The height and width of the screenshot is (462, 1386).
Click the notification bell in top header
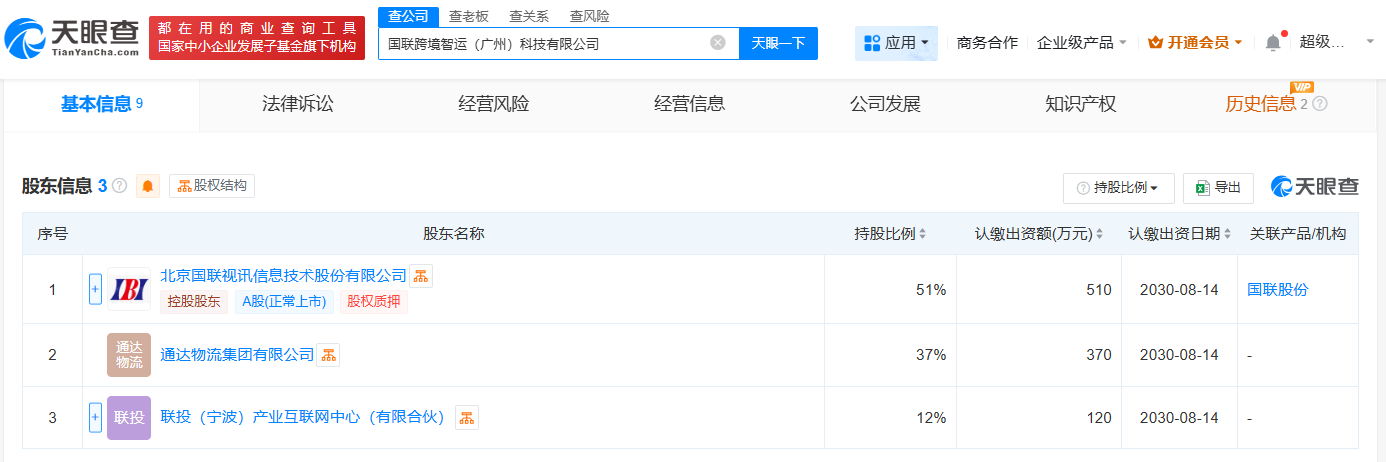pyautogui.click(x=1273, y=42)
